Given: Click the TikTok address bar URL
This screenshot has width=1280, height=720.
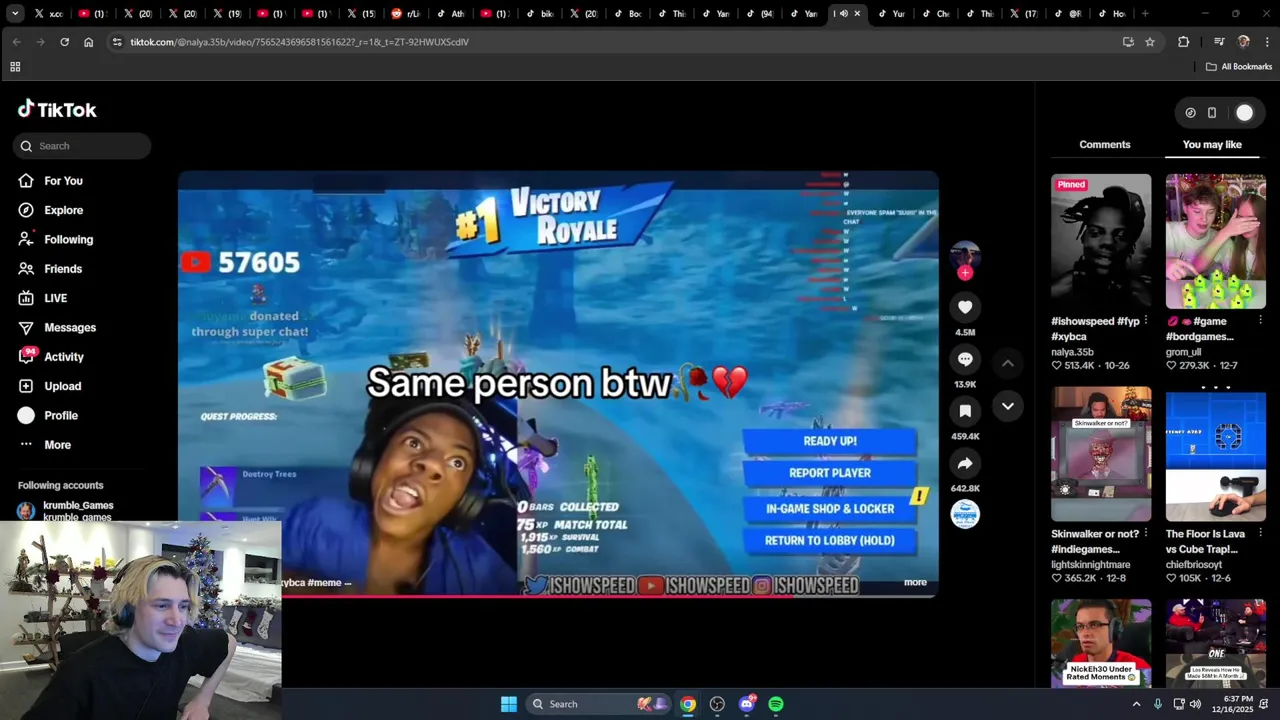Looking at the screenshot, I should (299, 42).
